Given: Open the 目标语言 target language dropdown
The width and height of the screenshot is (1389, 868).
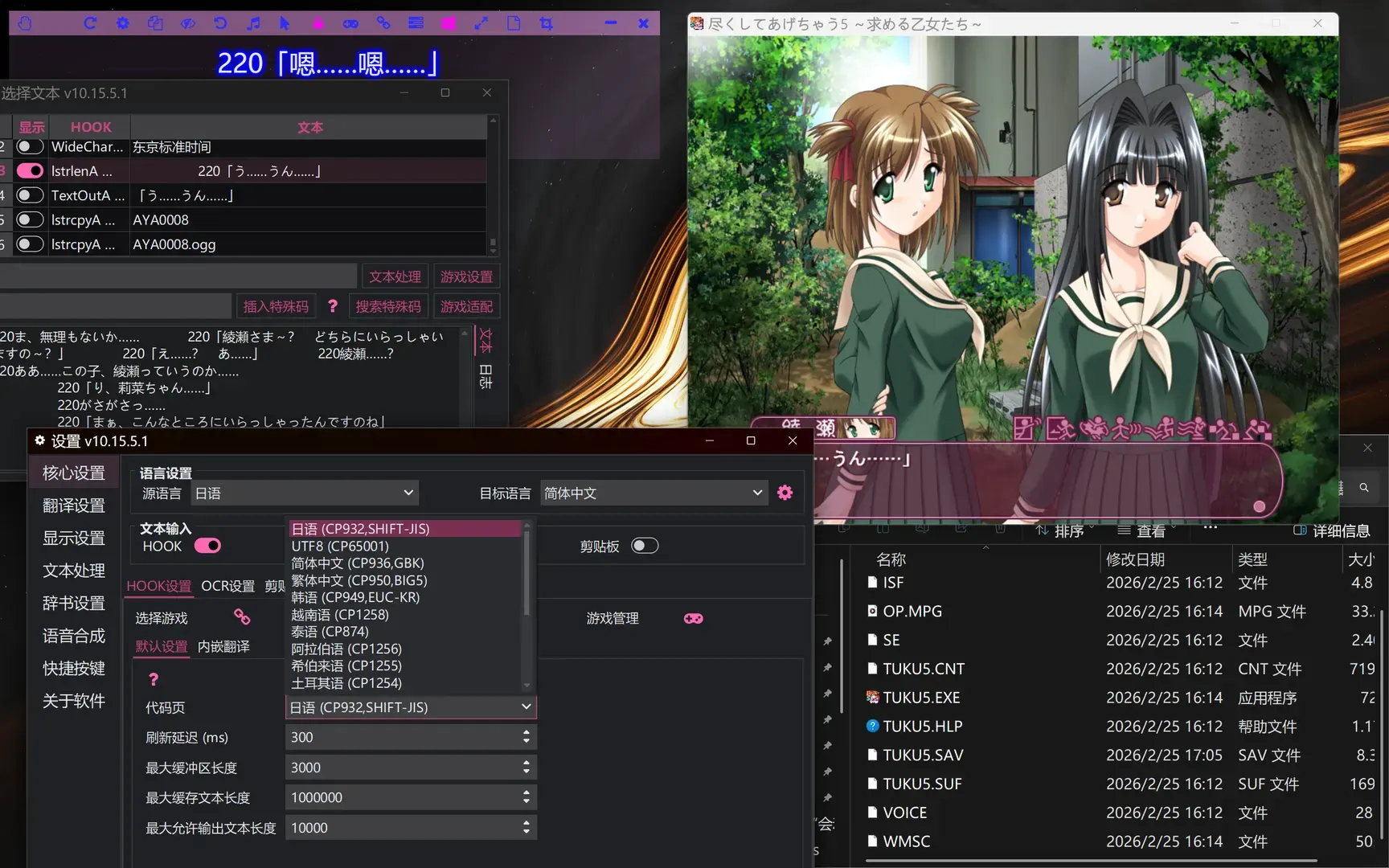Looking at the screenshot, I should (654, 493).
